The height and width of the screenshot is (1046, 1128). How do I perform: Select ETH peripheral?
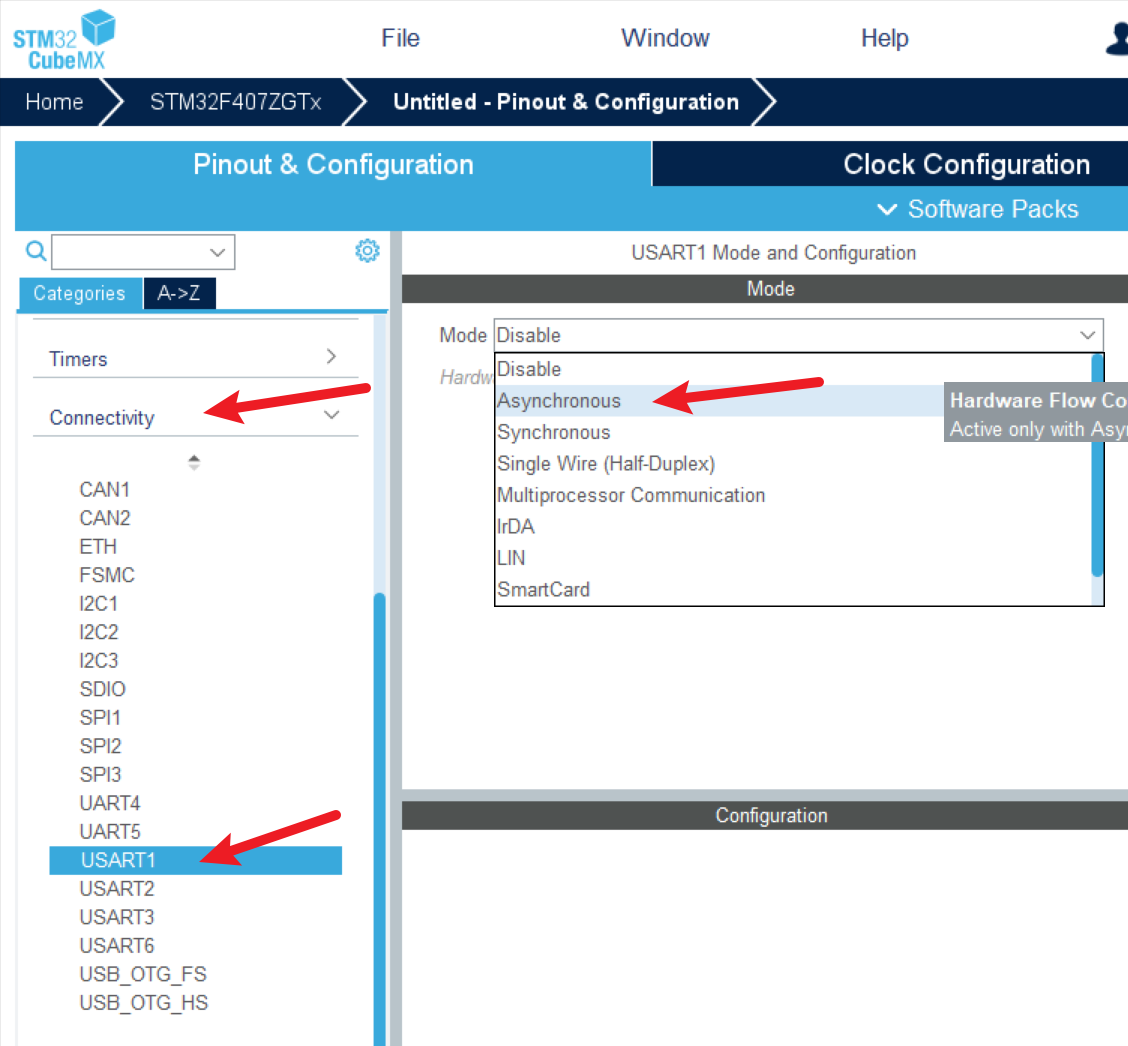pyautogui.click(x=98, y=547)
